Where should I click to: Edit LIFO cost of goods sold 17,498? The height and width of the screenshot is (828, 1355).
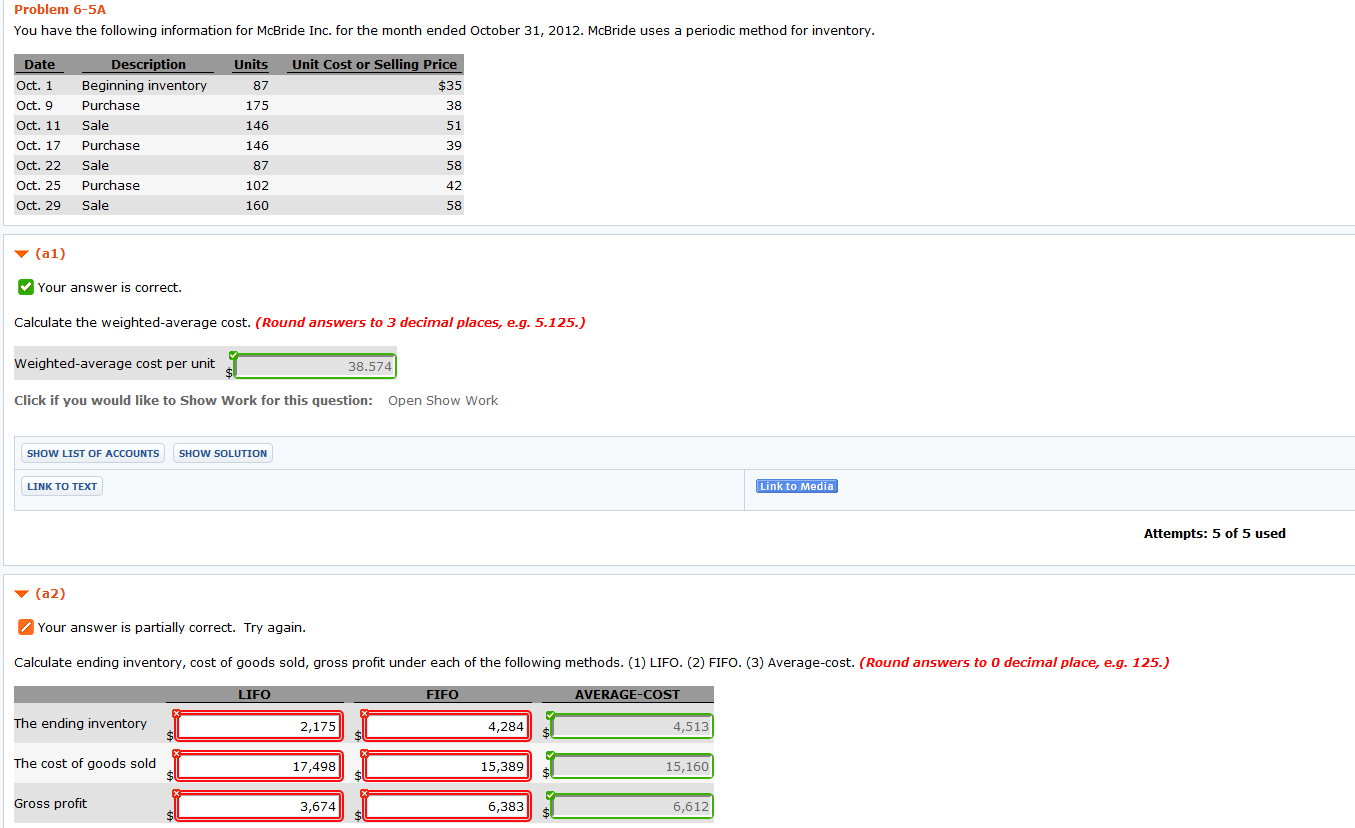tap(257, 767)
